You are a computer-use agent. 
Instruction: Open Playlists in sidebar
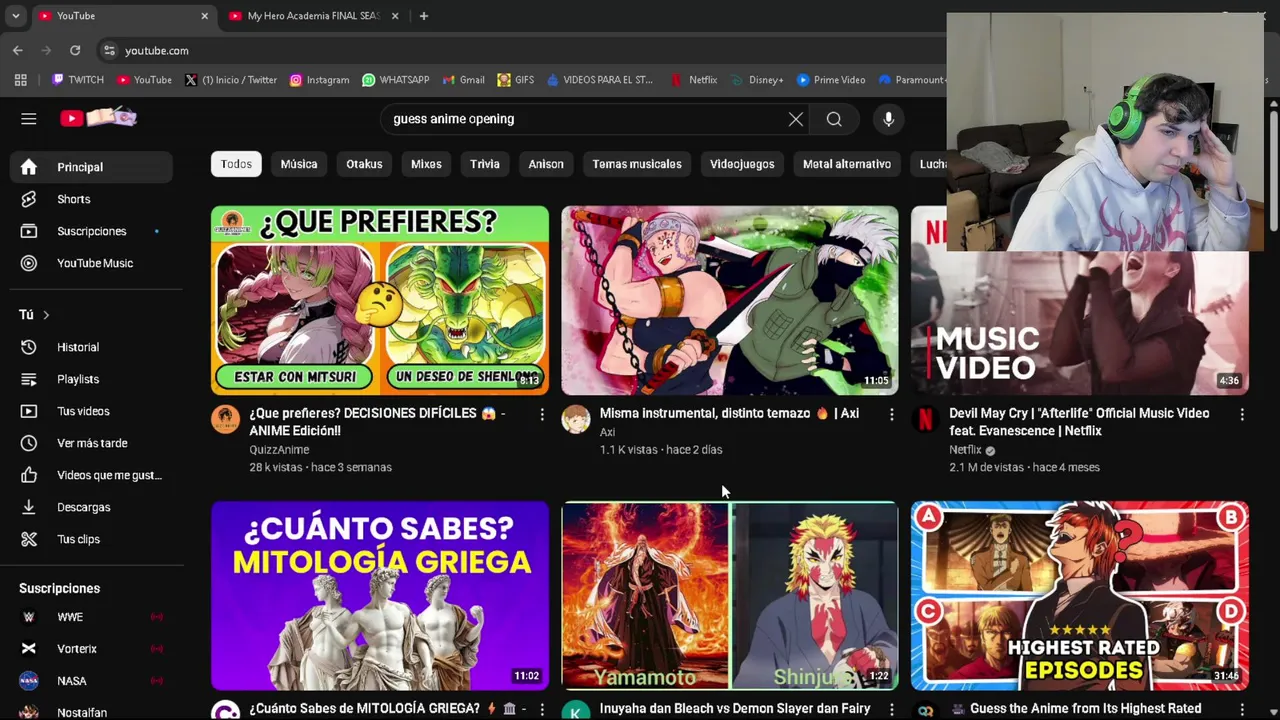91,379
